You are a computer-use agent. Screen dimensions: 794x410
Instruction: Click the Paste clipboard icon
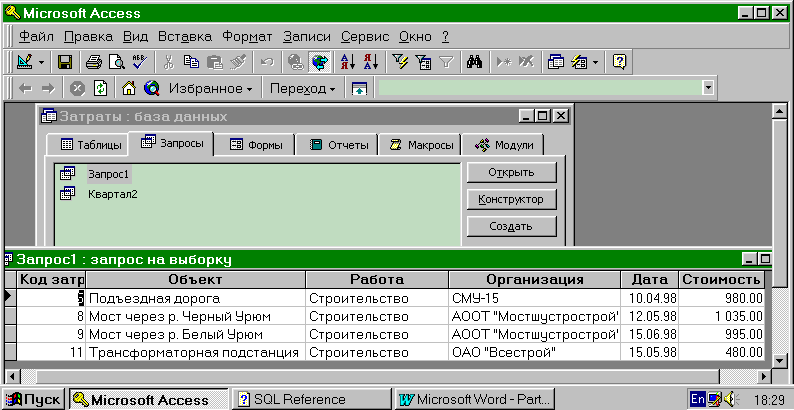click(x=215, y=62)
